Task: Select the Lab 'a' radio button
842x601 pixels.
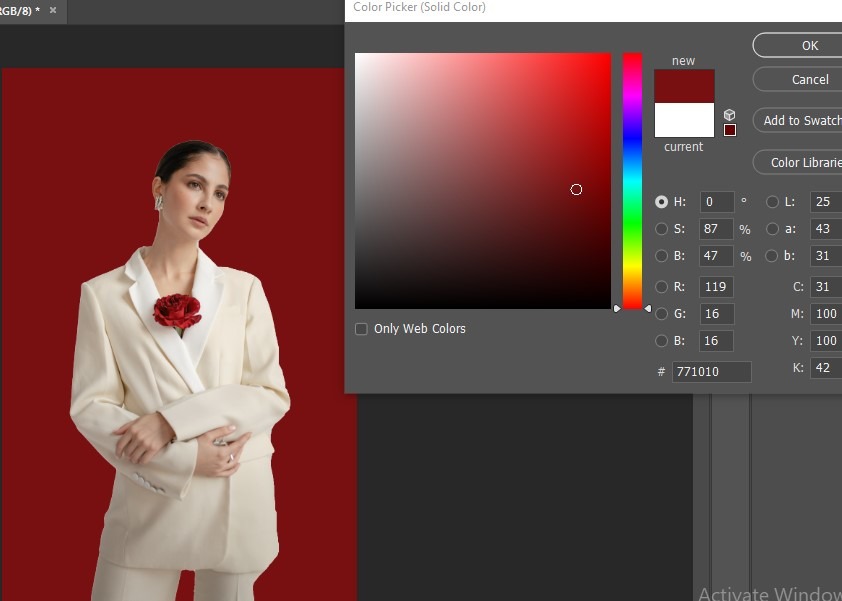Action: tap(772, 229)
